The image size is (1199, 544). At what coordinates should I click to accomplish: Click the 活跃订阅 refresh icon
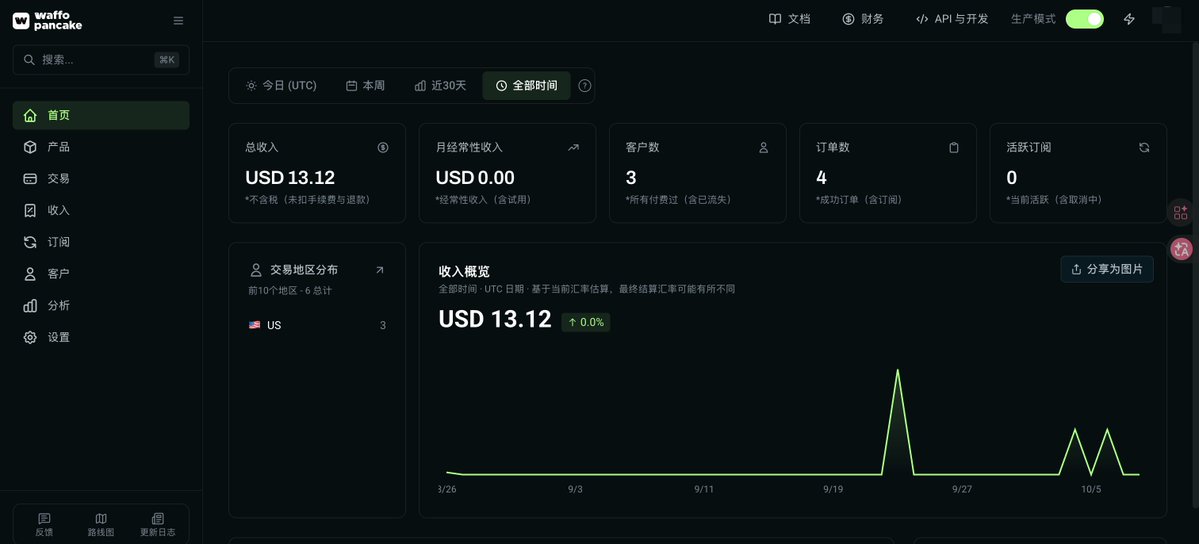click(x=1144, y=148)
